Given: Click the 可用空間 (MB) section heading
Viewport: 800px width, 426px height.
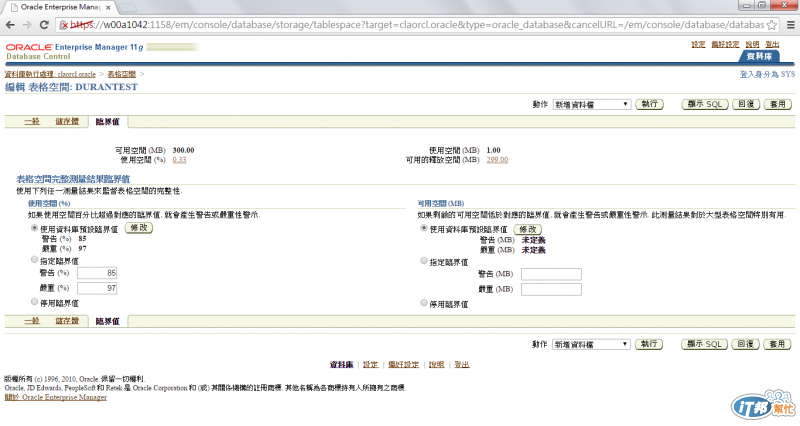Looking at the screenshot, I should tap(440, 203).
